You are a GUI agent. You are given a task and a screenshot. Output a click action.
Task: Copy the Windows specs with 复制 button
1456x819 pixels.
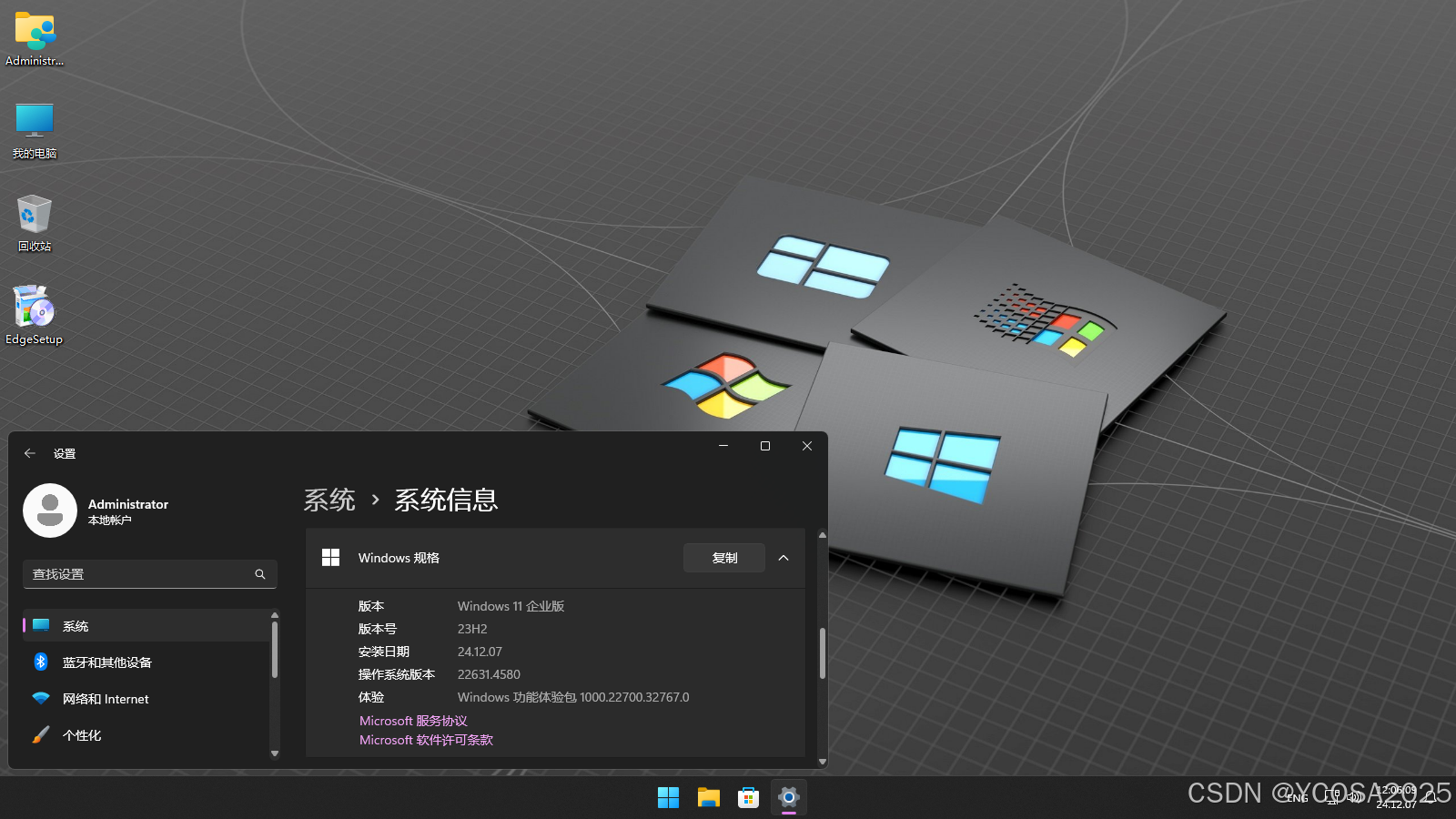coord(724,558)
